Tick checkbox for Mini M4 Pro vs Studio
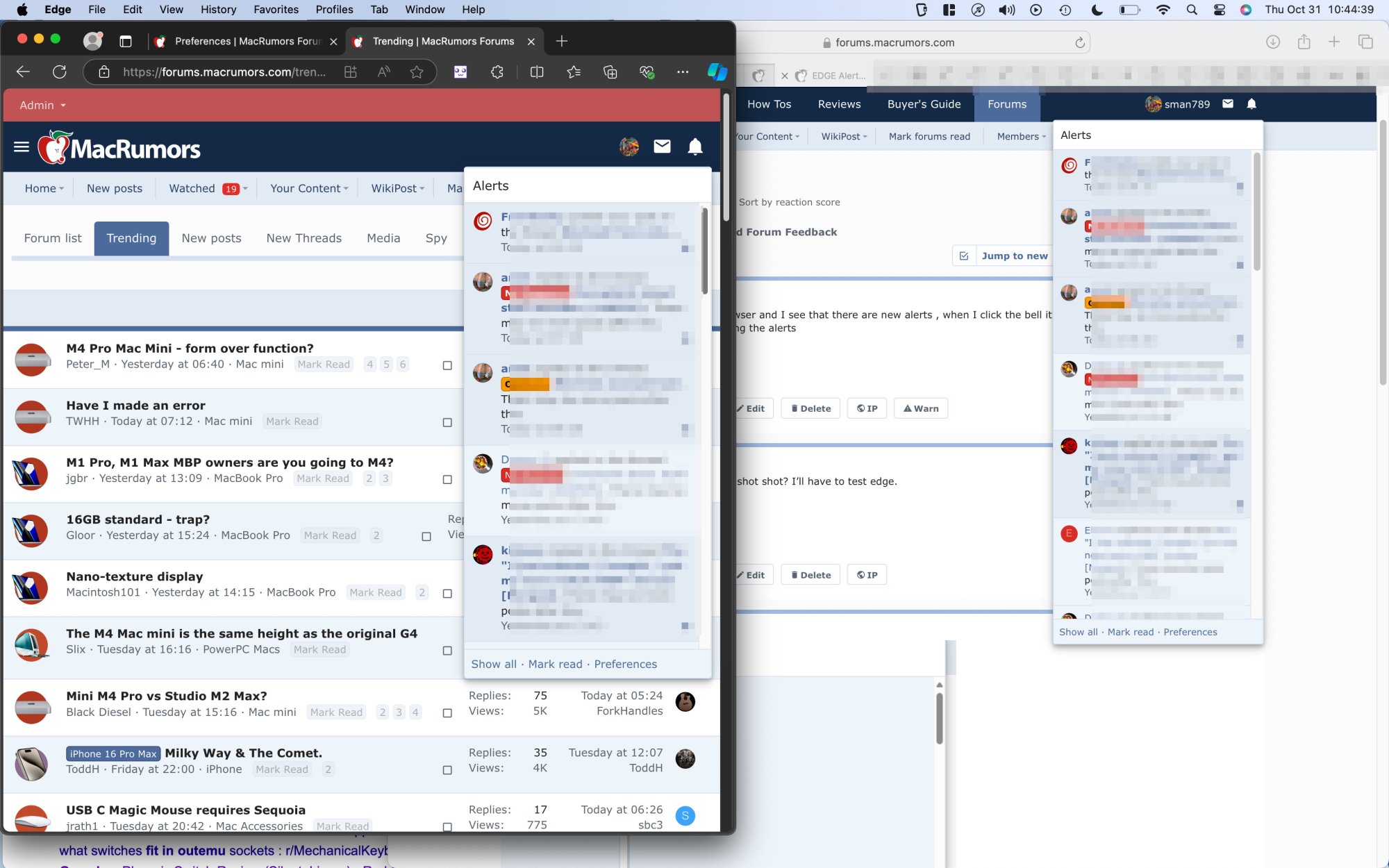This screenshot has height=868, width=1389. click(x=447, y=713)
